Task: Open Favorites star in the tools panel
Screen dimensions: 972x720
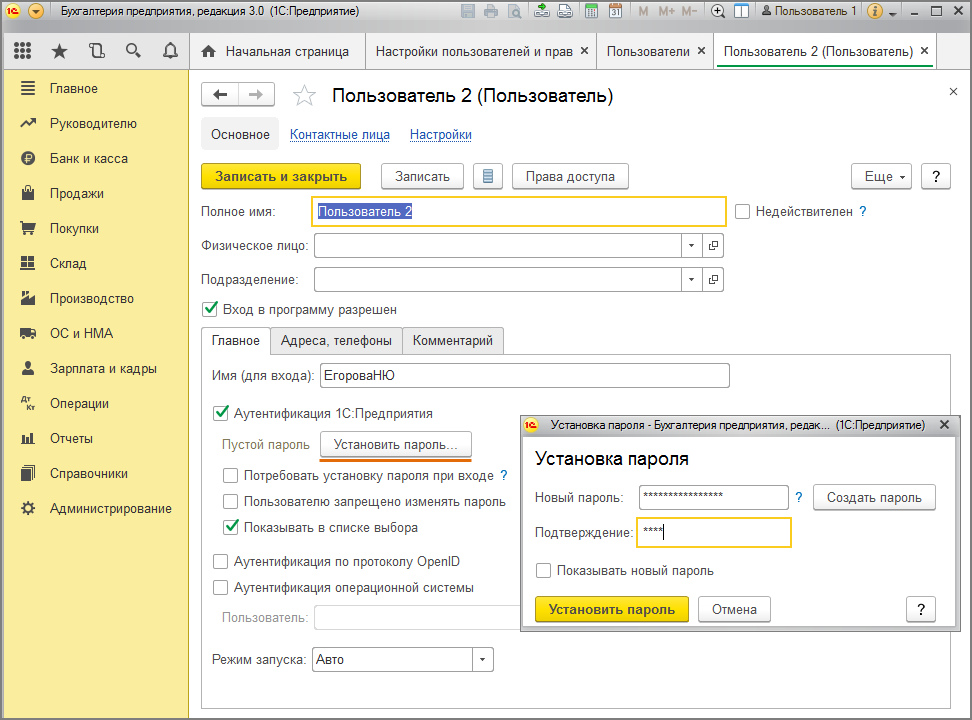Action: pyautogui.click(x=59, y=51)
